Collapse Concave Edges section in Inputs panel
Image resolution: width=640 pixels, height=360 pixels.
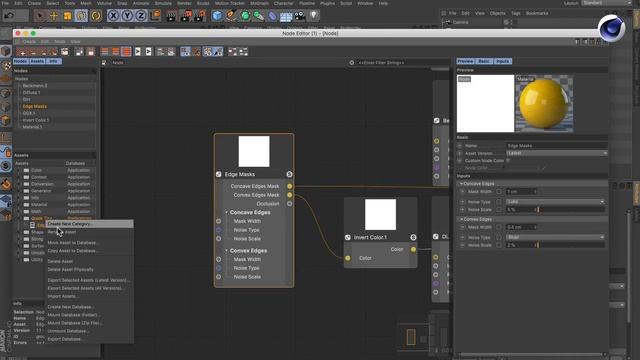462,184
